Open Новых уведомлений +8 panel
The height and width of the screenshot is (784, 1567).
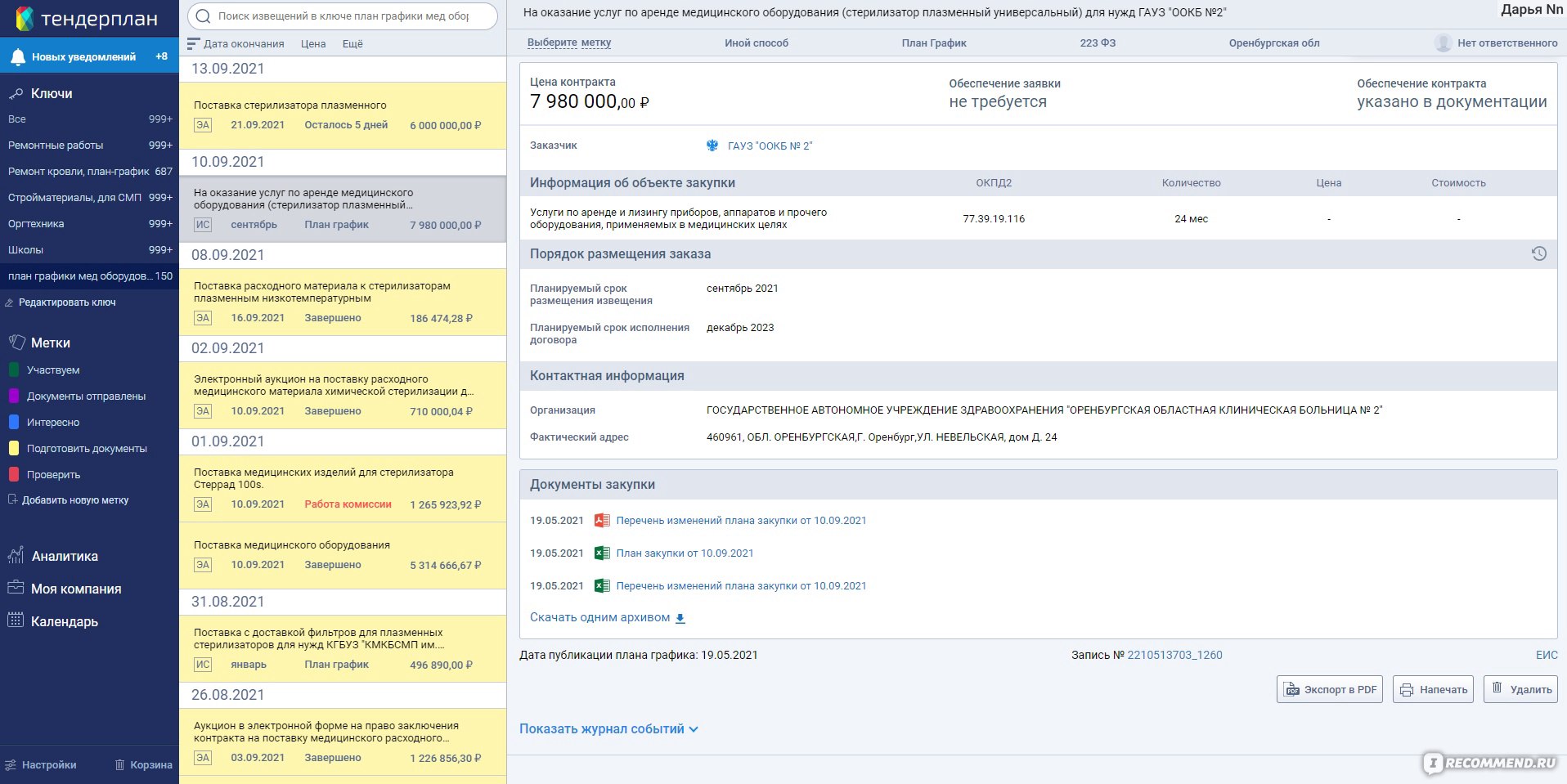point(89,56)
